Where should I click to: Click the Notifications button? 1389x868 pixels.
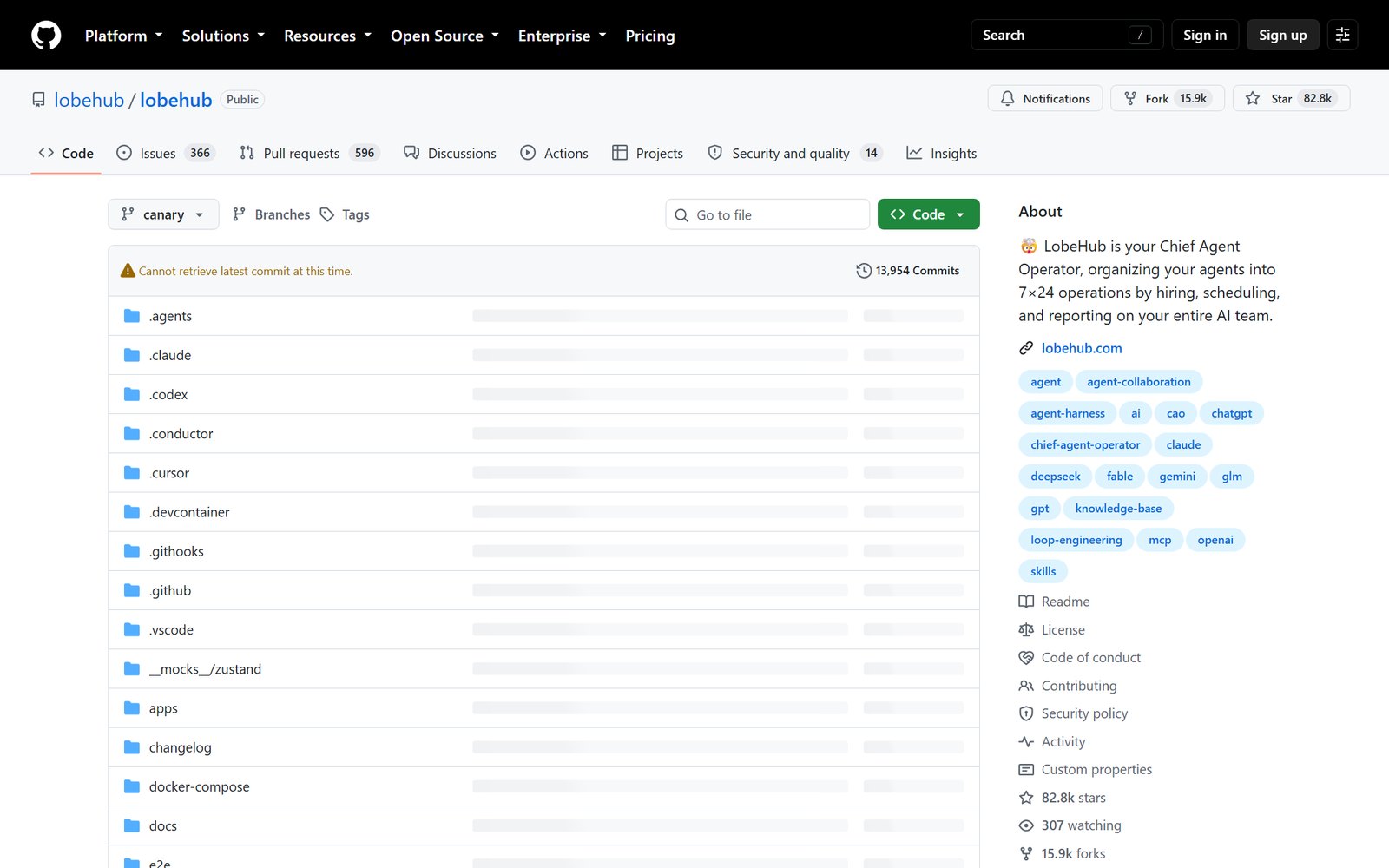tap(1045, 98)
